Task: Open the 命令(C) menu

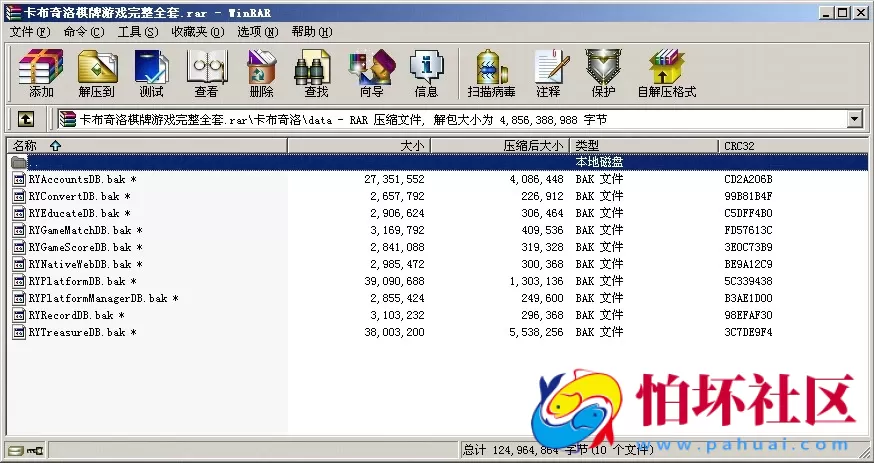Action: [84, 32]
